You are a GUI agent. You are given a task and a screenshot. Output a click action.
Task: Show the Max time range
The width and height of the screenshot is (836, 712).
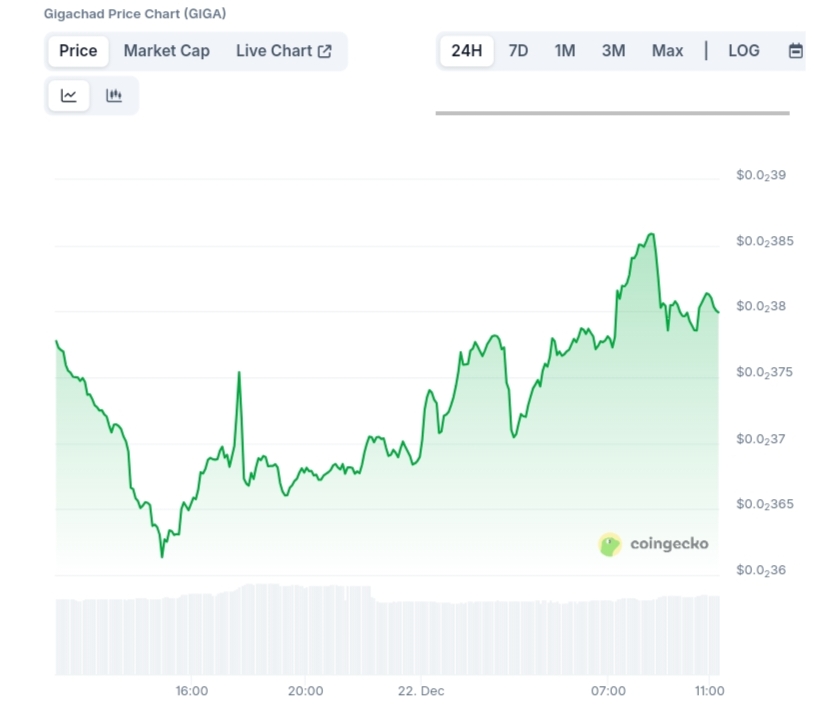(x=667, y=51)
